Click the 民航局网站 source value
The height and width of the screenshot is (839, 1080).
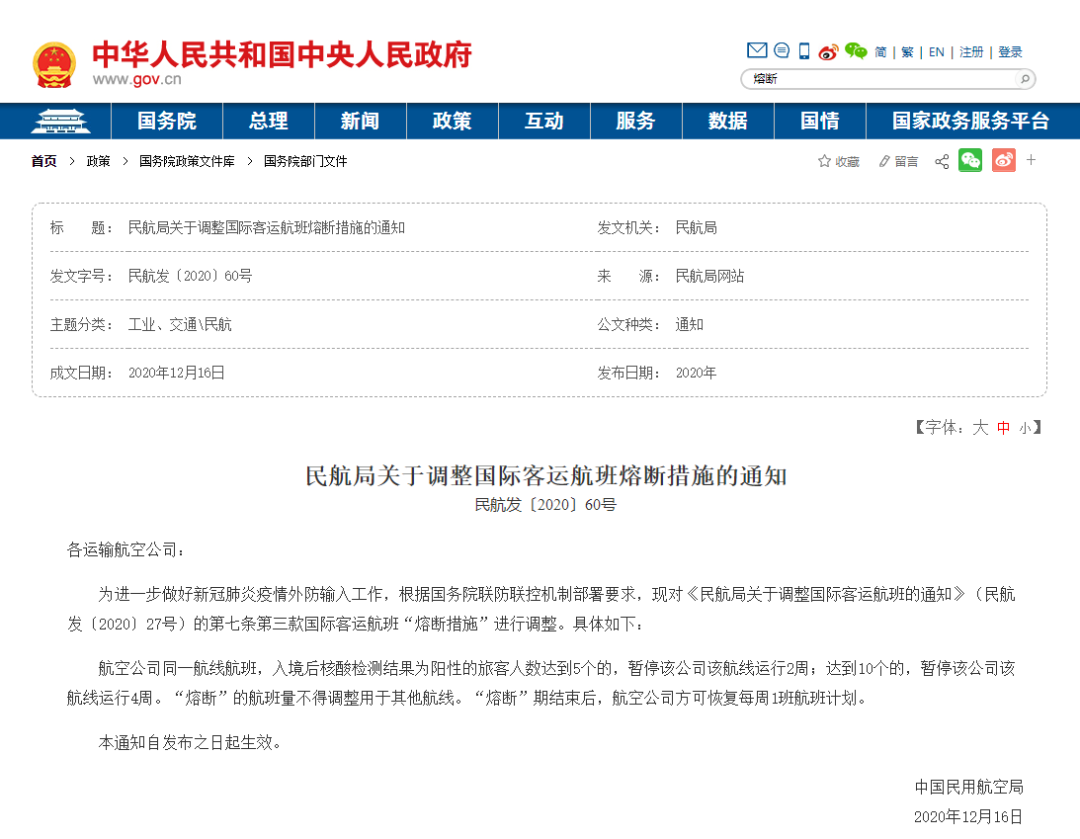tap(709, 276)
